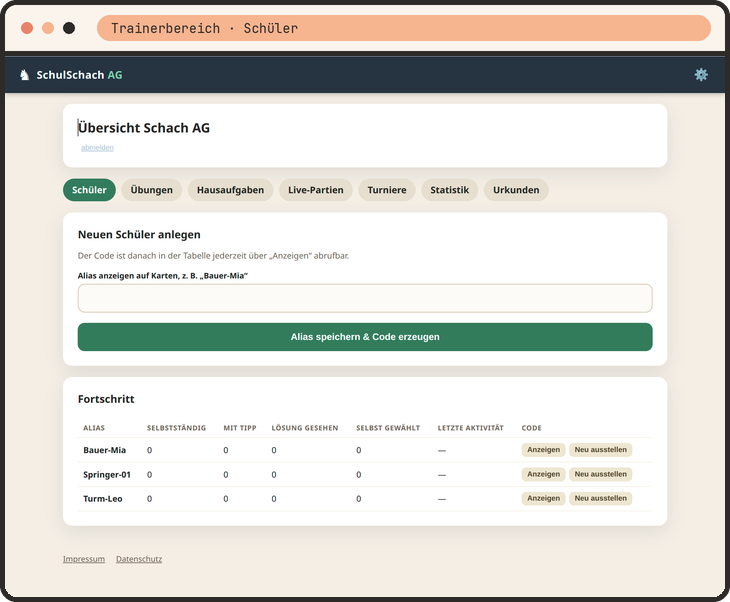Click the black window control dot
This screenshot has height=602, width=730.
[69, 28]
